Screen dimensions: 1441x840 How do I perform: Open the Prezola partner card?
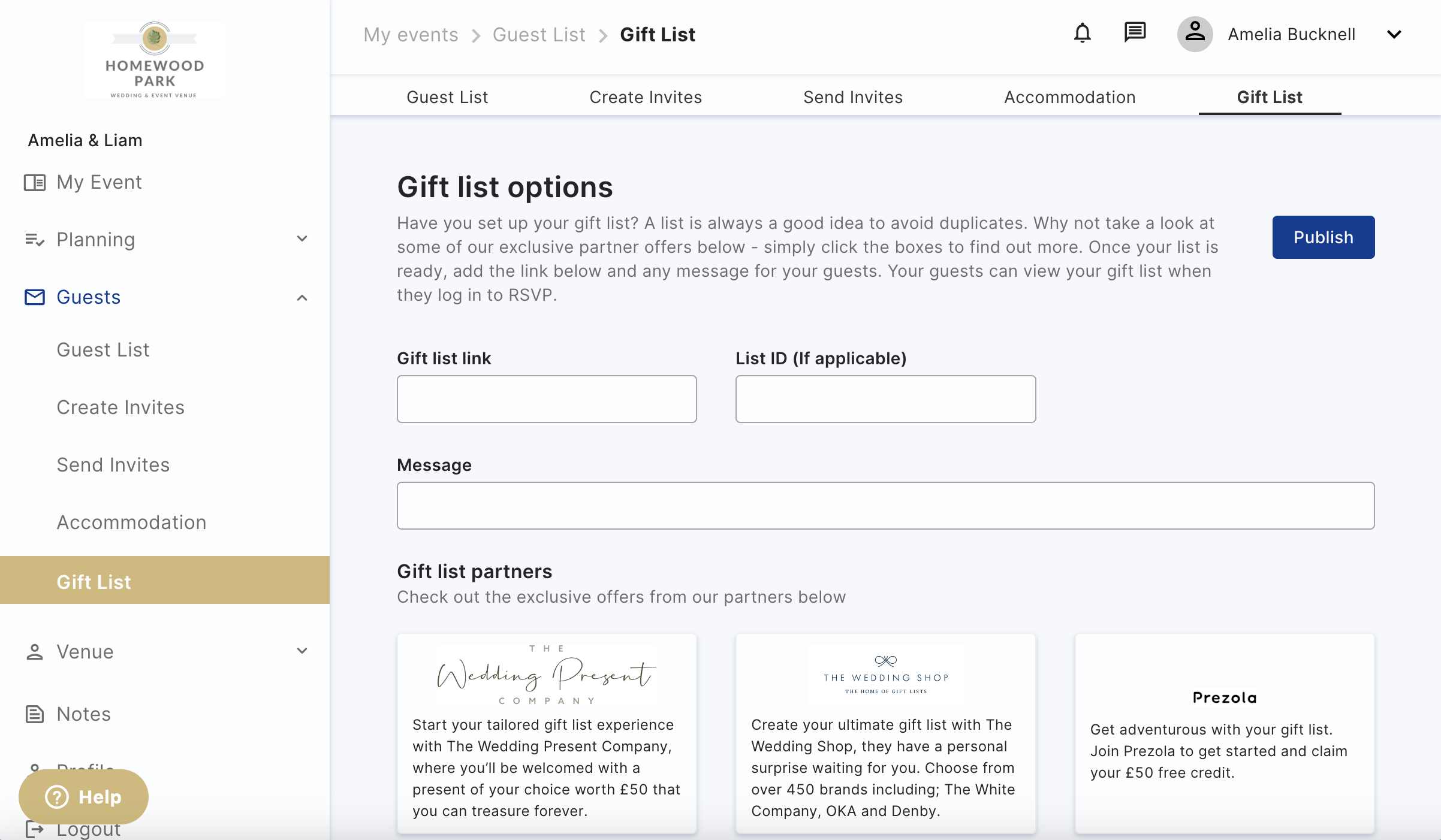(x=1225, y=733)
